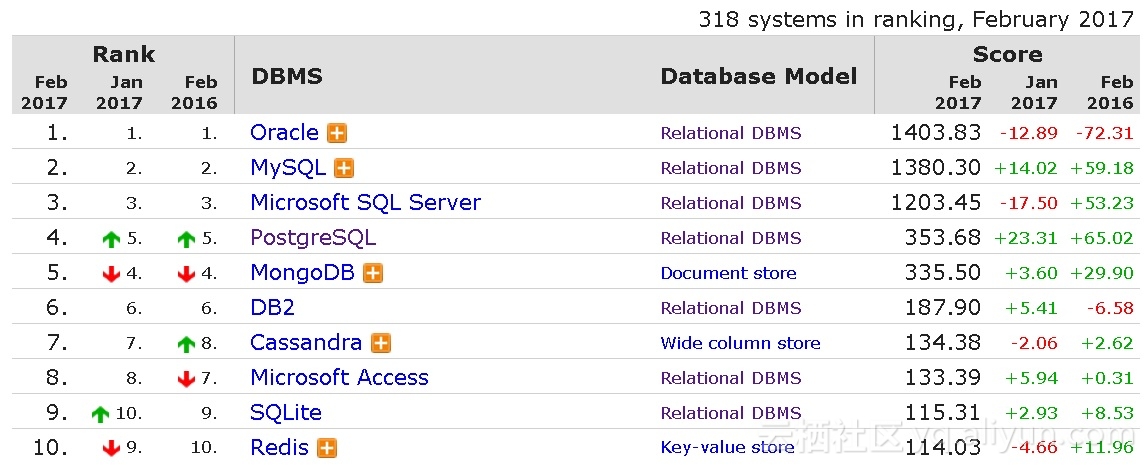Open the PostgreSQL link

pyautogui.click(x=313, y=238)
